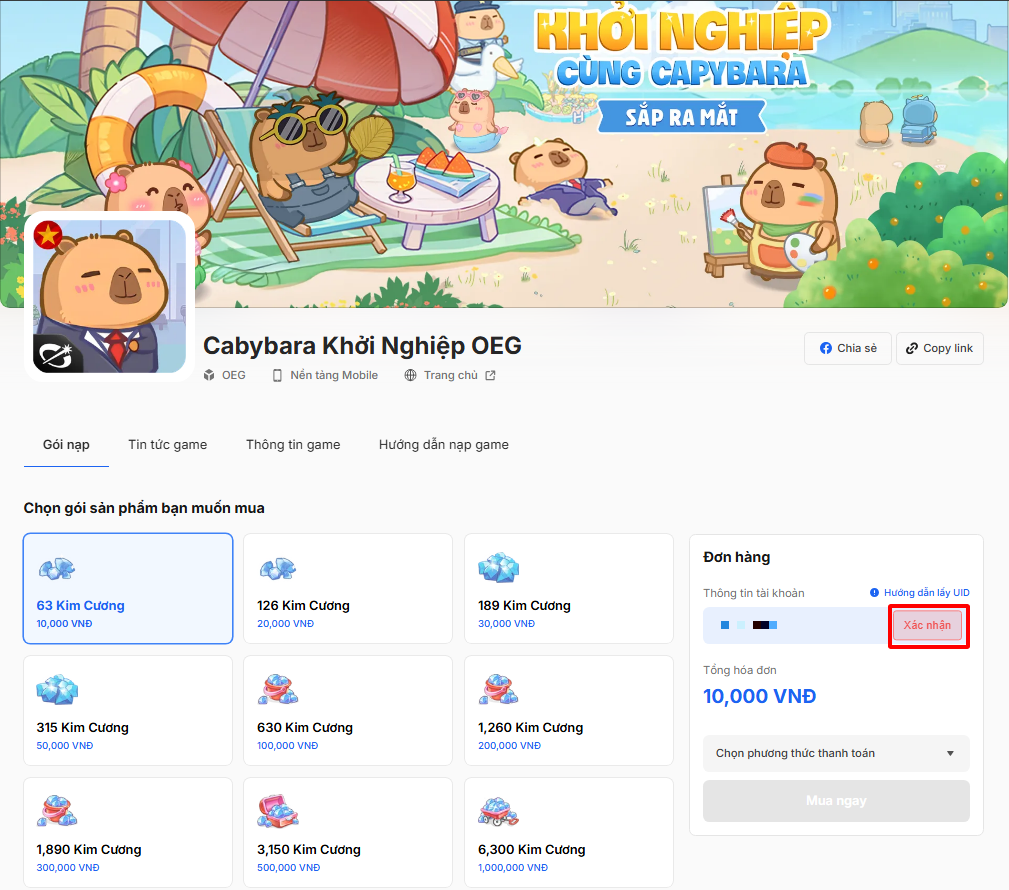Click the Cabybara Khởi Nghiệp OEG title
Viewport: 1009px width, 890px height.
click(362, 346)
